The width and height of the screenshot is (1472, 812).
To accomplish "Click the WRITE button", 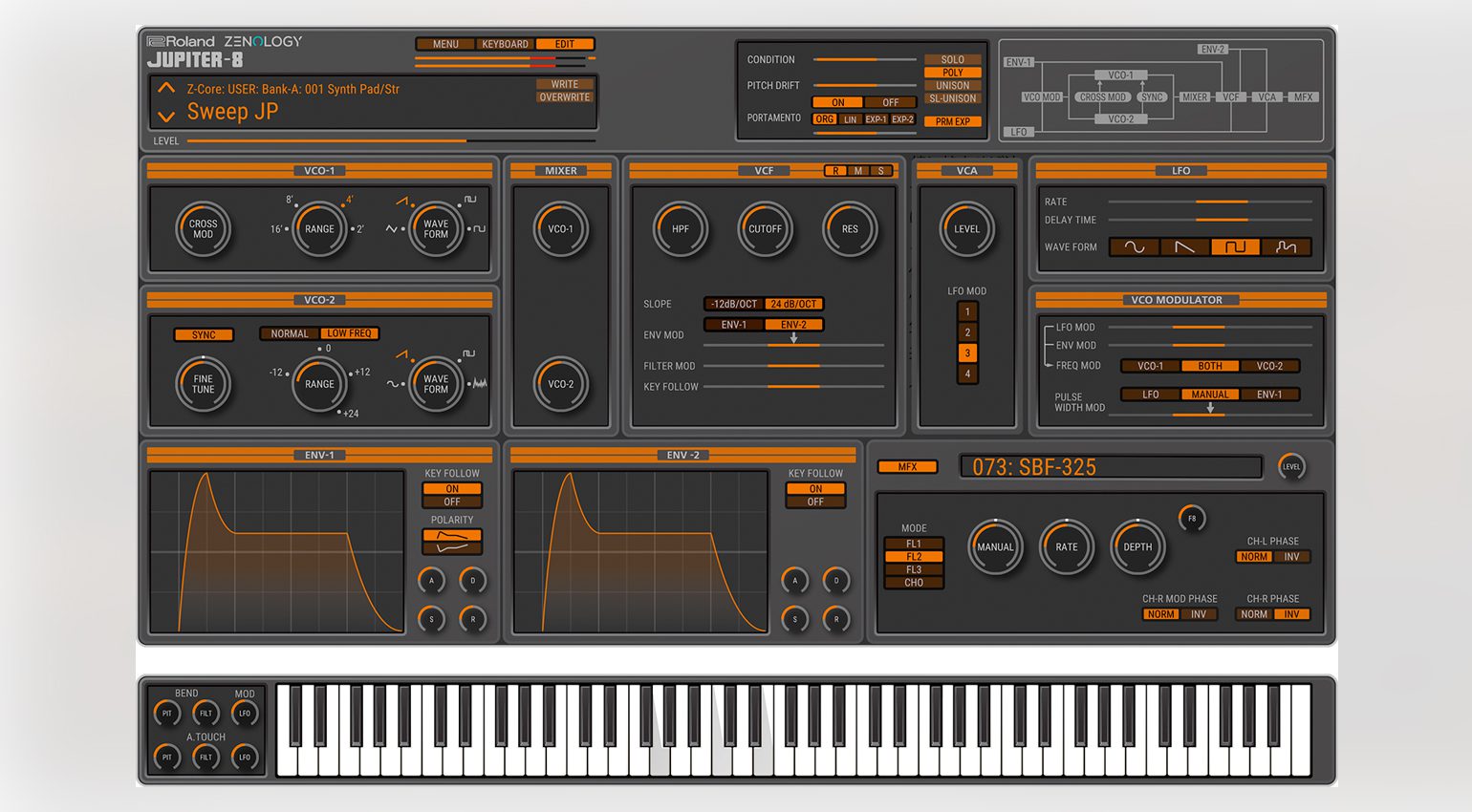I will 564,84.
